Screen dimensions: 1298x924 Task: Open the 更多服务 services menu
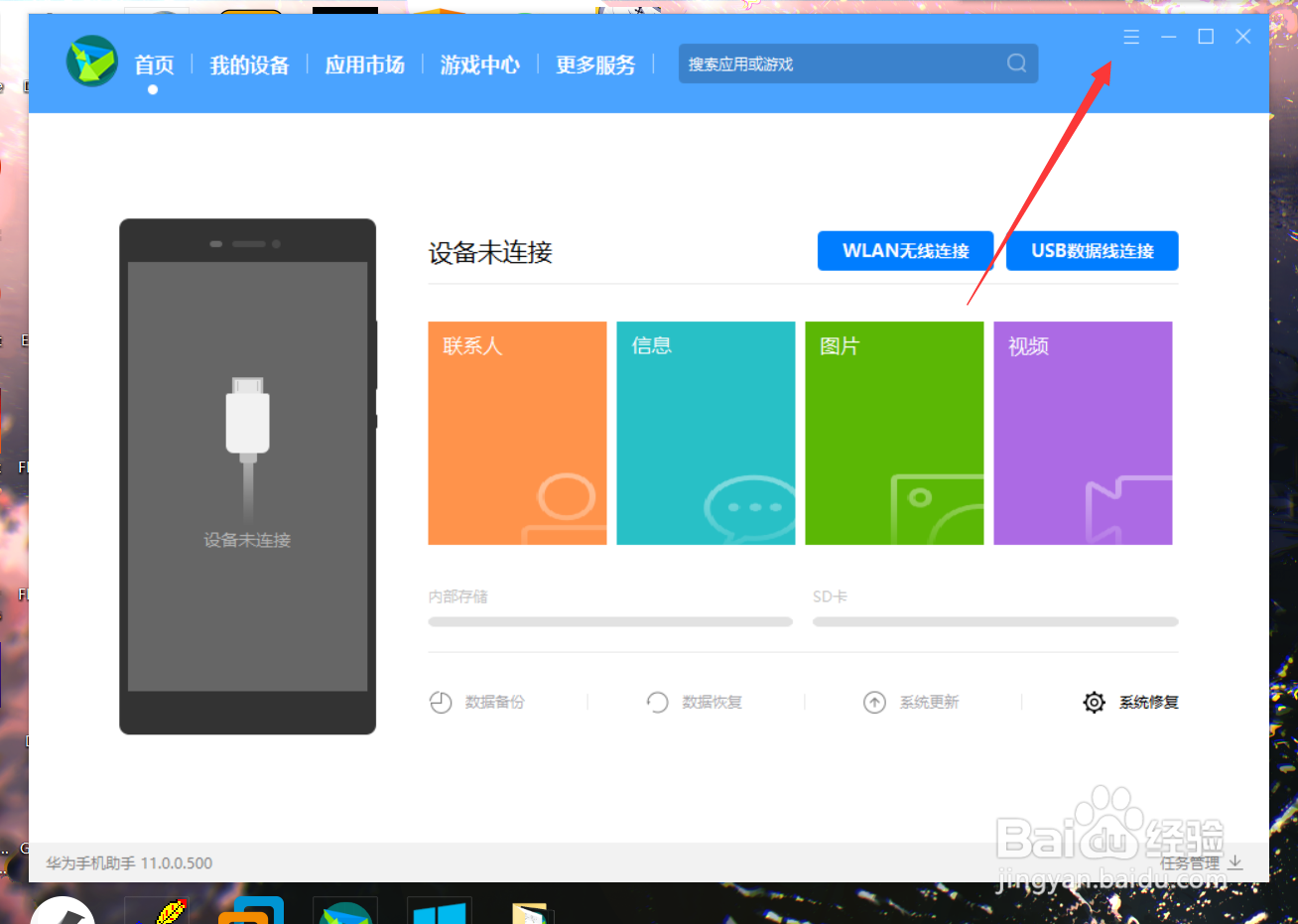pyautogui.click(x=594, y=65)
